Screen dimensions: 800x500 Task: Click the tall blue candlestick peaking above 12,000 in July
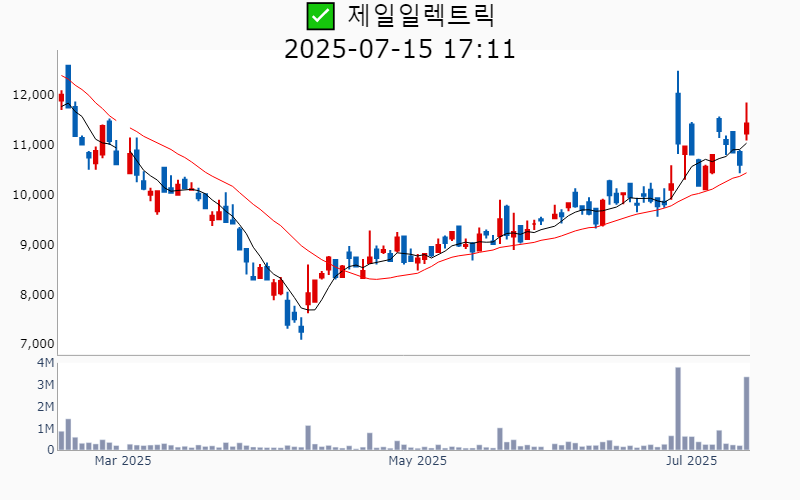(678, 113)
